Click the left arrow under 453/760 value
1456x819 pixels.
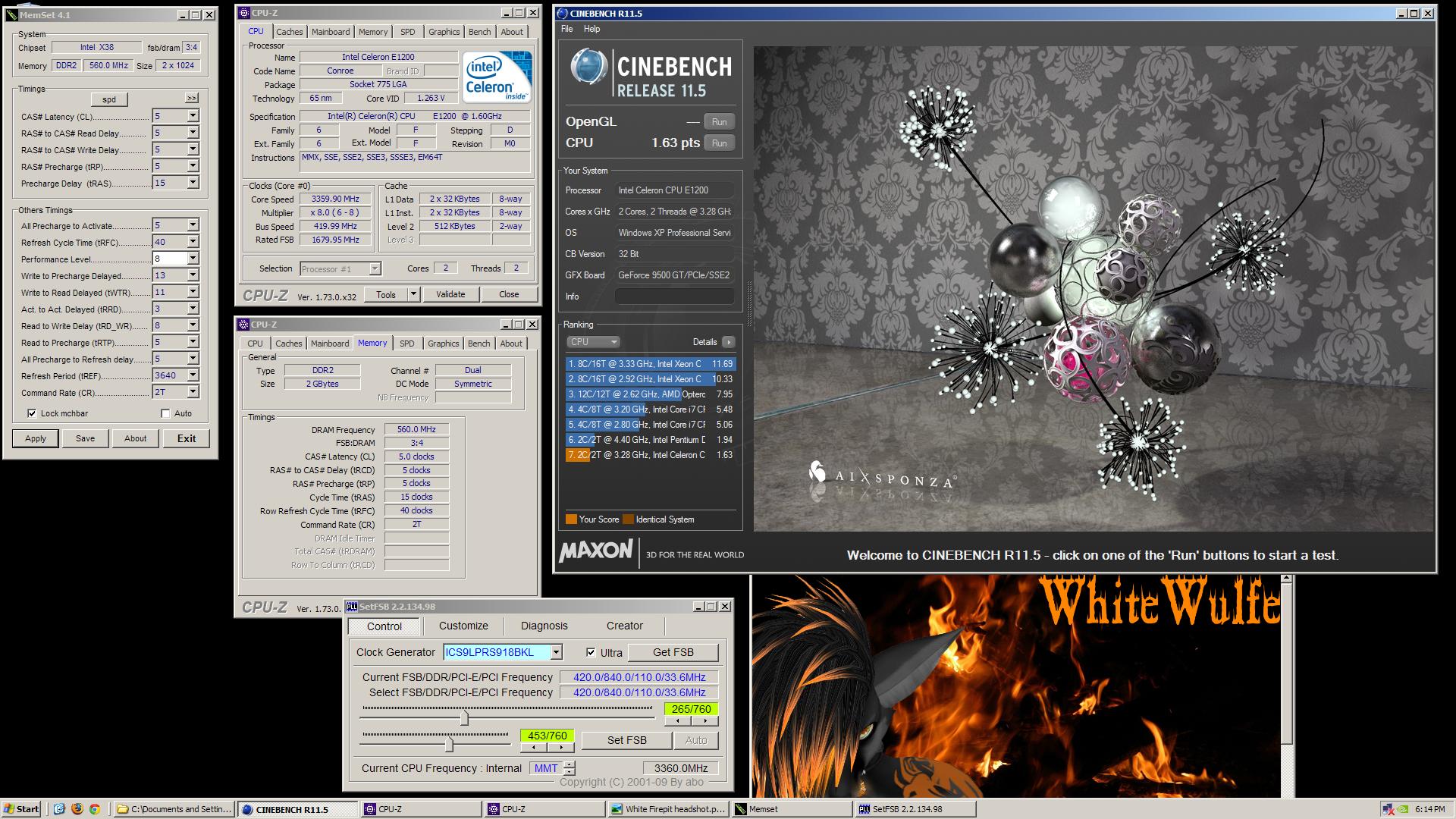click(x=533, y=747)
